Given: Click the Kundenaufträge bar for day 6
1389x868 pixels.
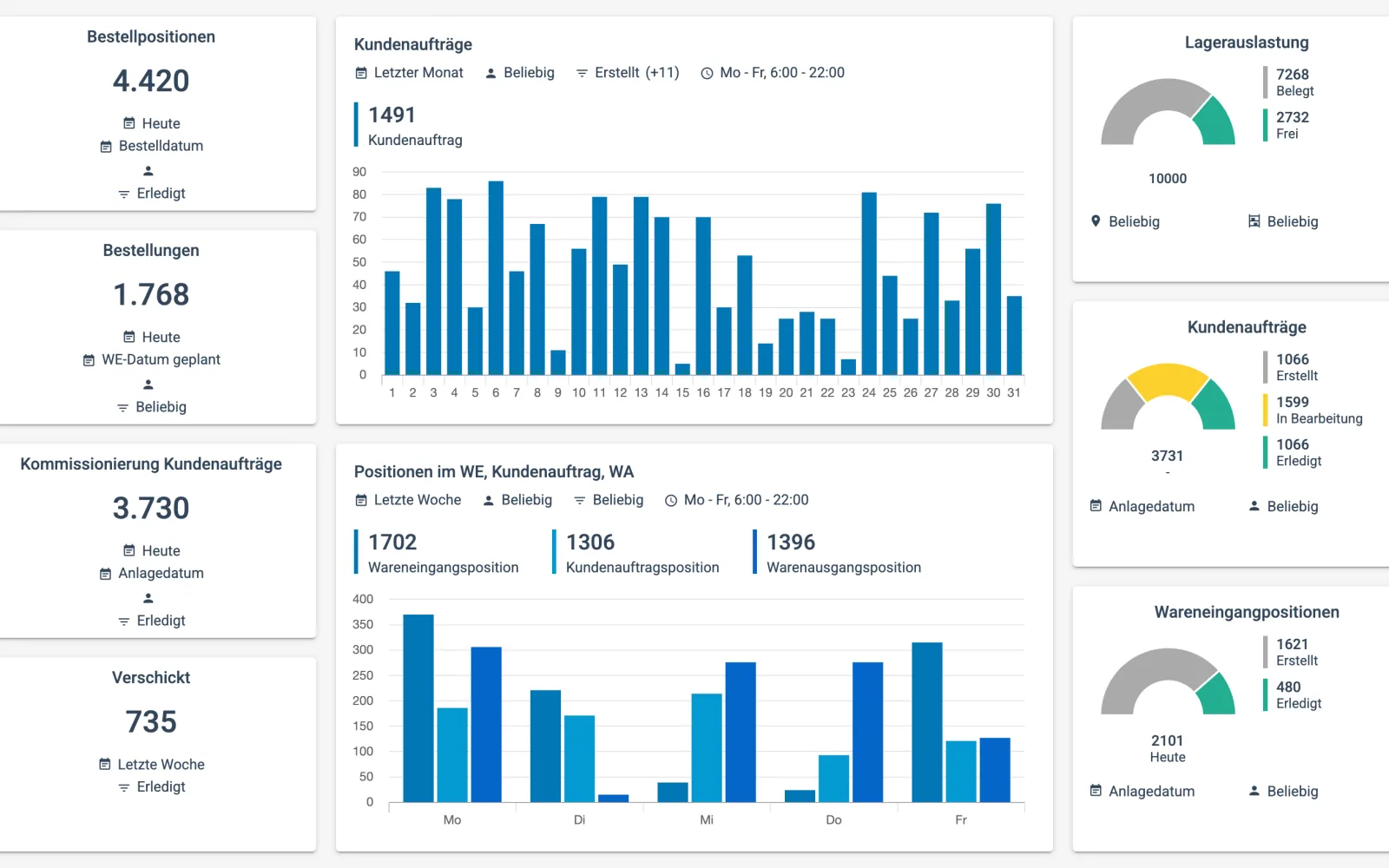Looking at the screenshot, I should click(x=496, y=278).
